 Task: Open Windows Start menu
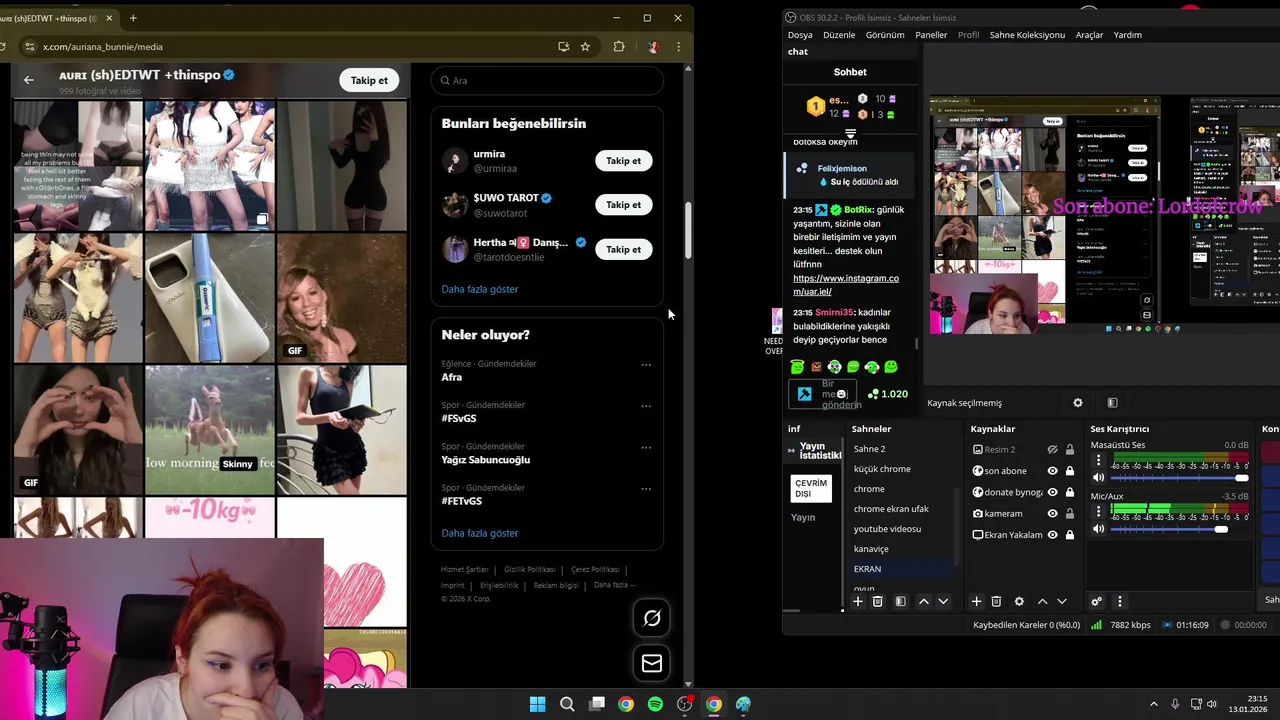[537, 704]
